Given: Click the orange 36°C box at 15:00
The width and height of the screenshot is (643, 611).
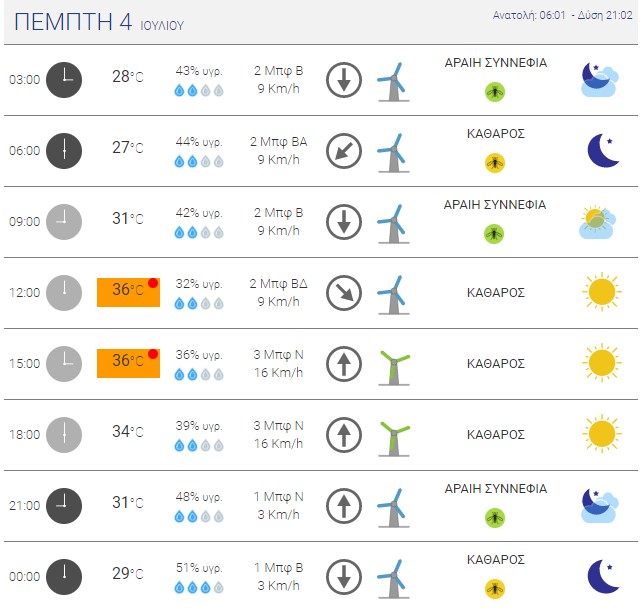Looking at the screenshot, I should (x=128, y=362).
